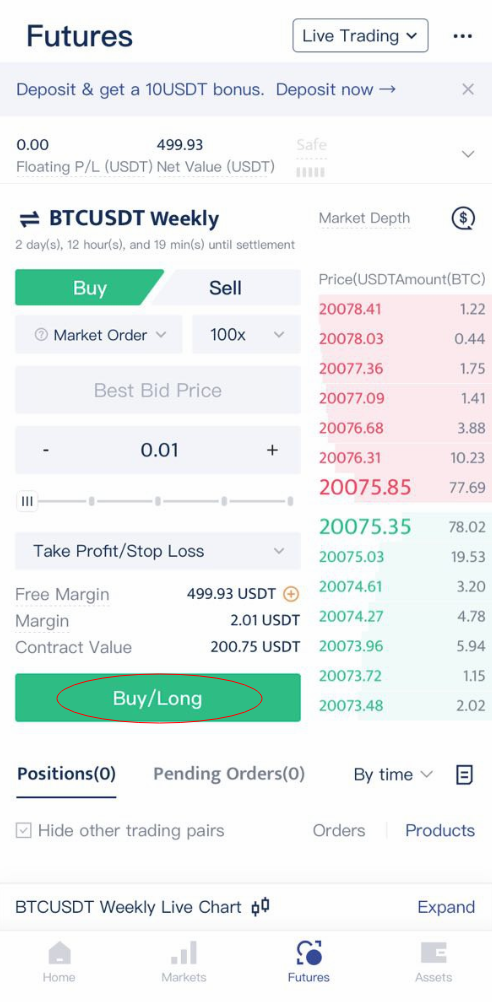Switch to Pending Orders(0) tab
This screenshot has height=1002, width=492.
coord(229,775)
